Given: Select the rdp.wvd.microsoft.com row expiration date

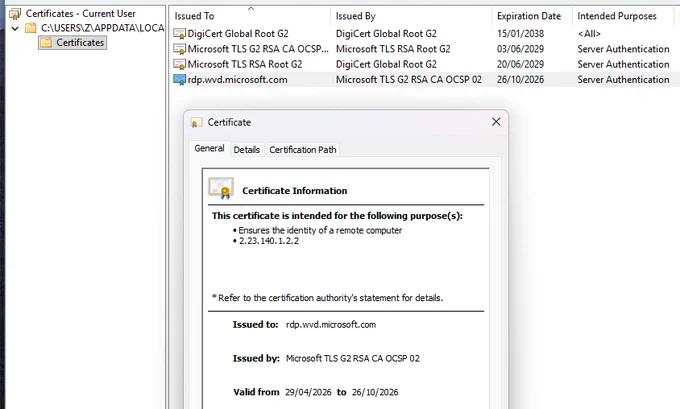Looking at the screenshot, I should 520,80.
